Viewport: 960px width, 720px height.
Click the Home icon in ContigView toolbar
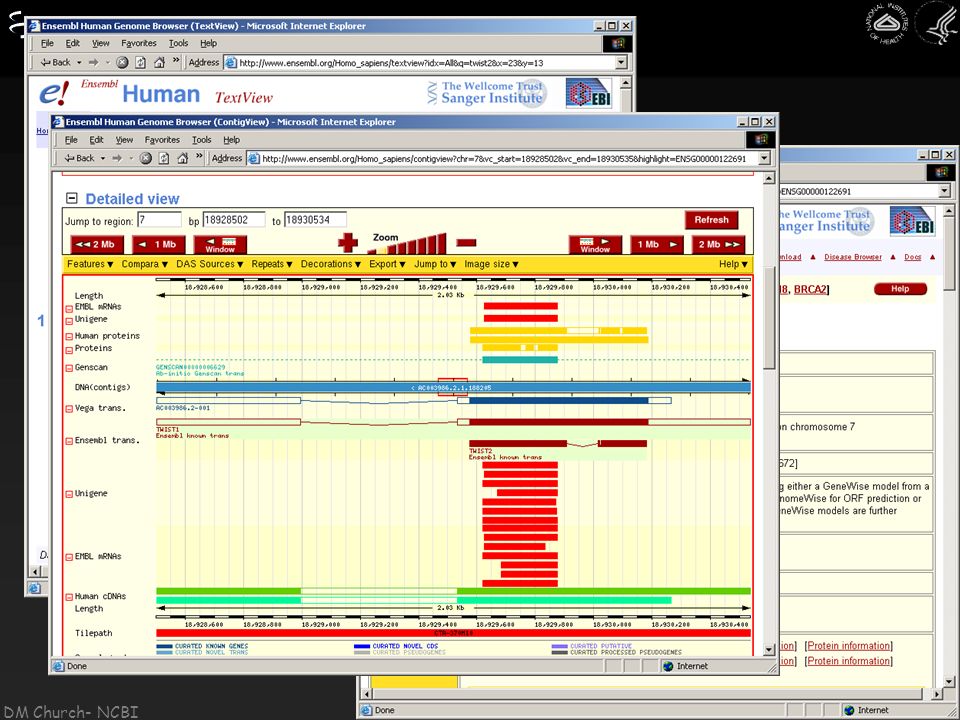click(x=182, y=158)
